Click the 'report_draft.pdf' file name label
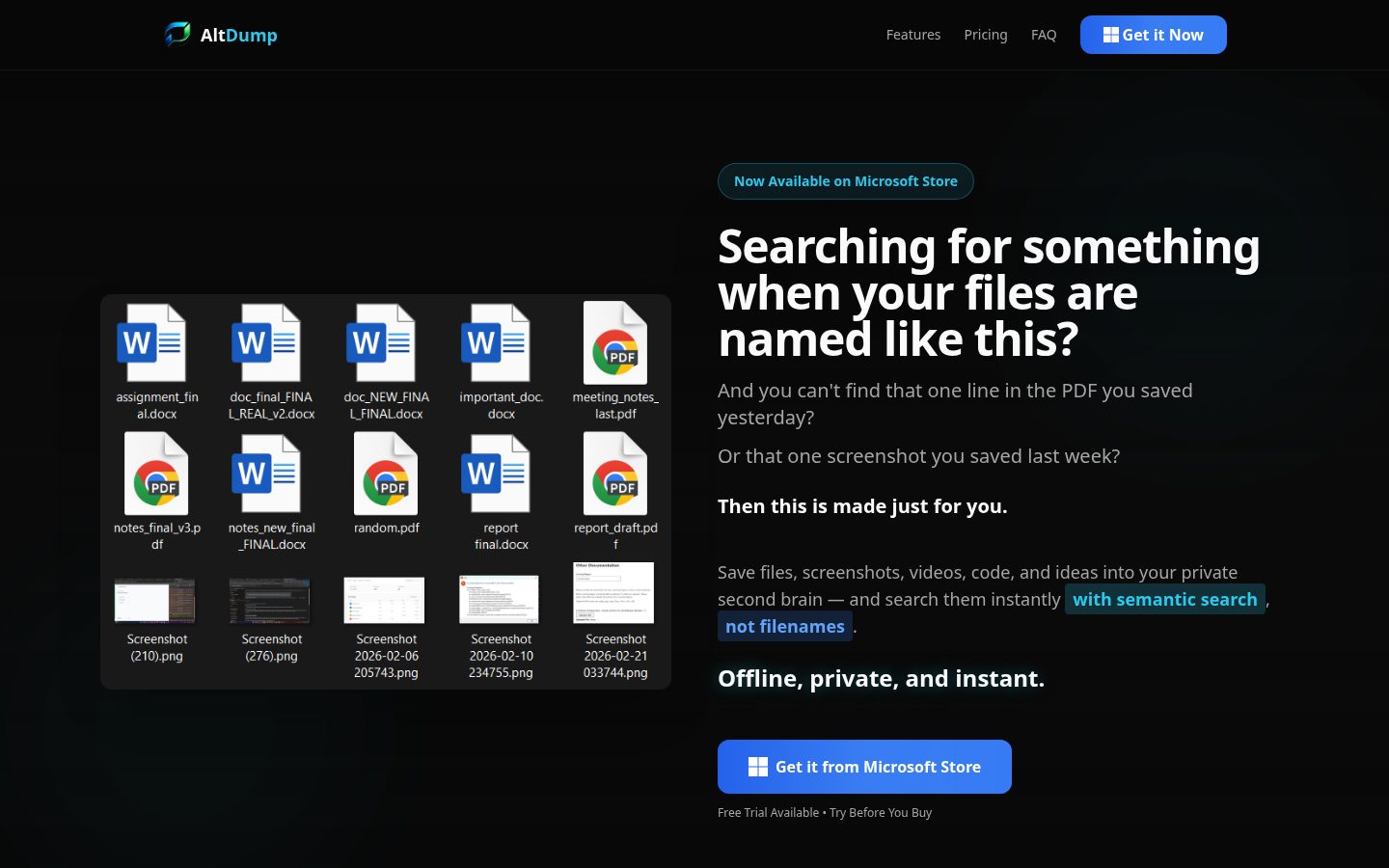 point(615,536)
